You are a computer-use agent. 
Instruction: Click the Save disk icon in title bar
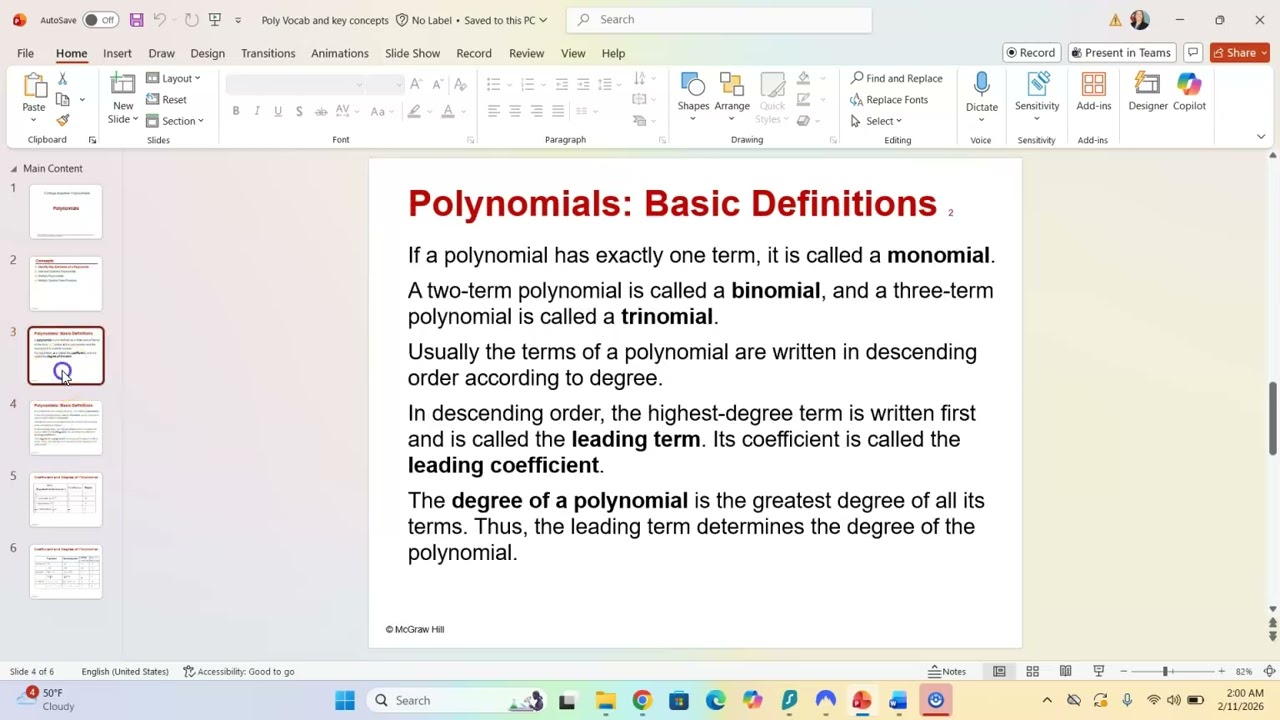point(136,20)
